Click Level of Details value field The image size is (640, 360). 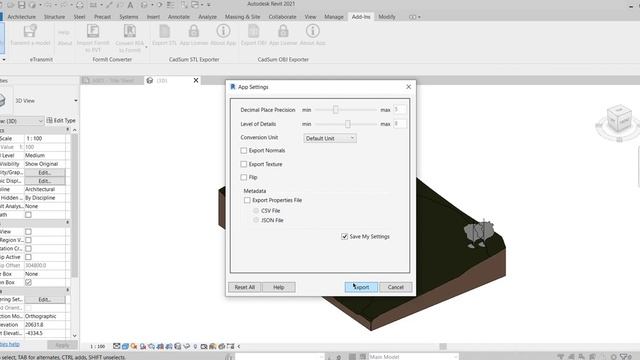400,124
